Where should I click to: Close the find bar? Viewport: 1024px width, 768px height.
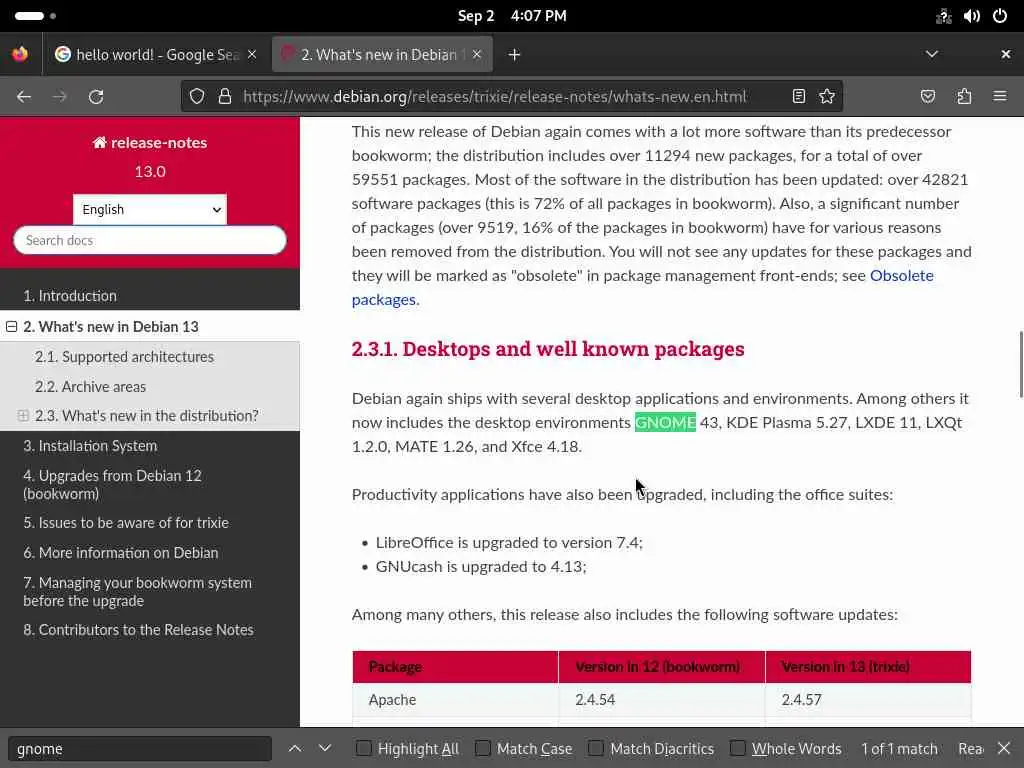(1004, 748)
